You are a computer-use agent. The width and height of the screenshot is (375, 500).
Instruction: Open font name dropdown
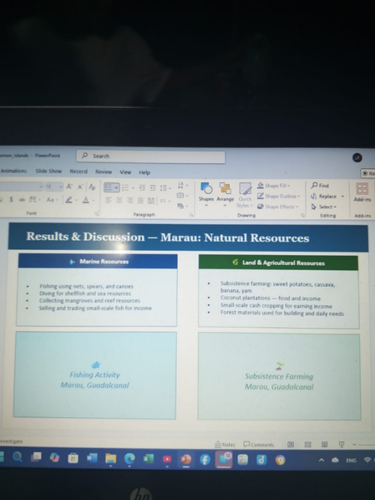(x=41, y=186)
